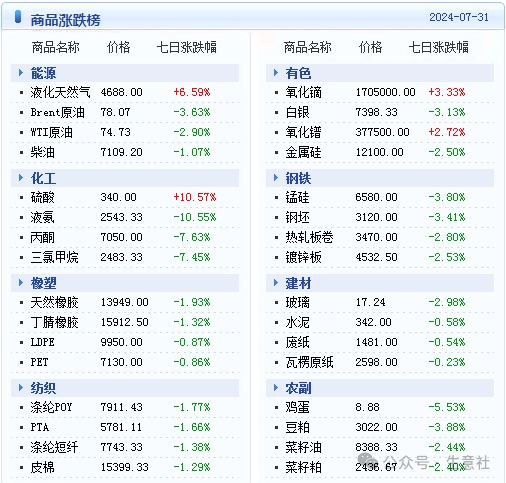The width and height of the screenshot is (506, 483).
Task: Click the date 2024-07-31
Action: [x=459, y=17]
